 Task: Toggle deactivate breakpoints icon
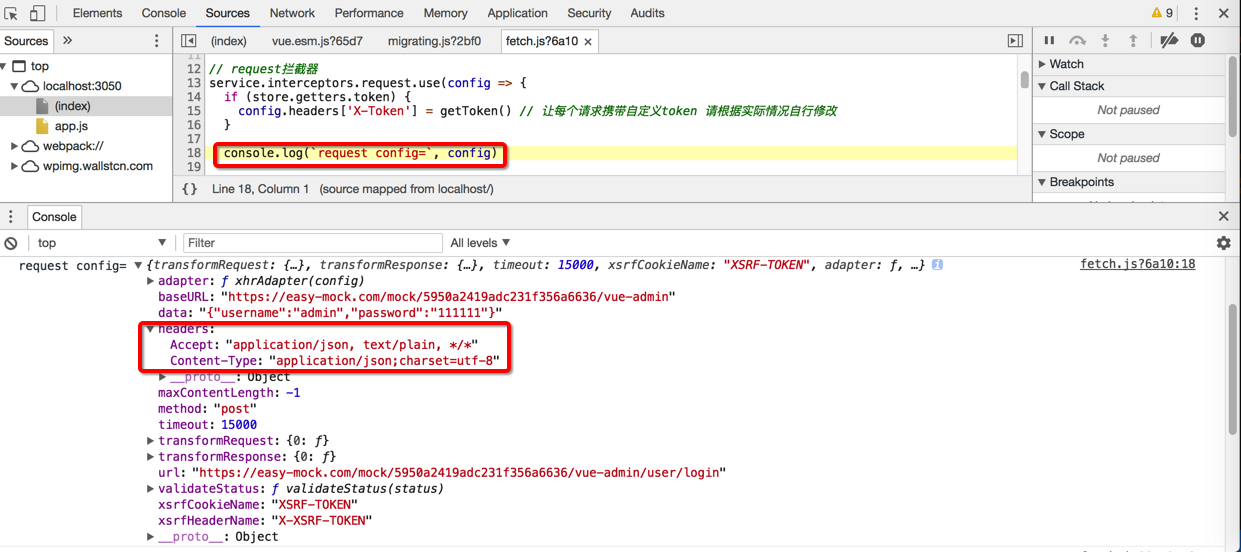point(1168,40)
